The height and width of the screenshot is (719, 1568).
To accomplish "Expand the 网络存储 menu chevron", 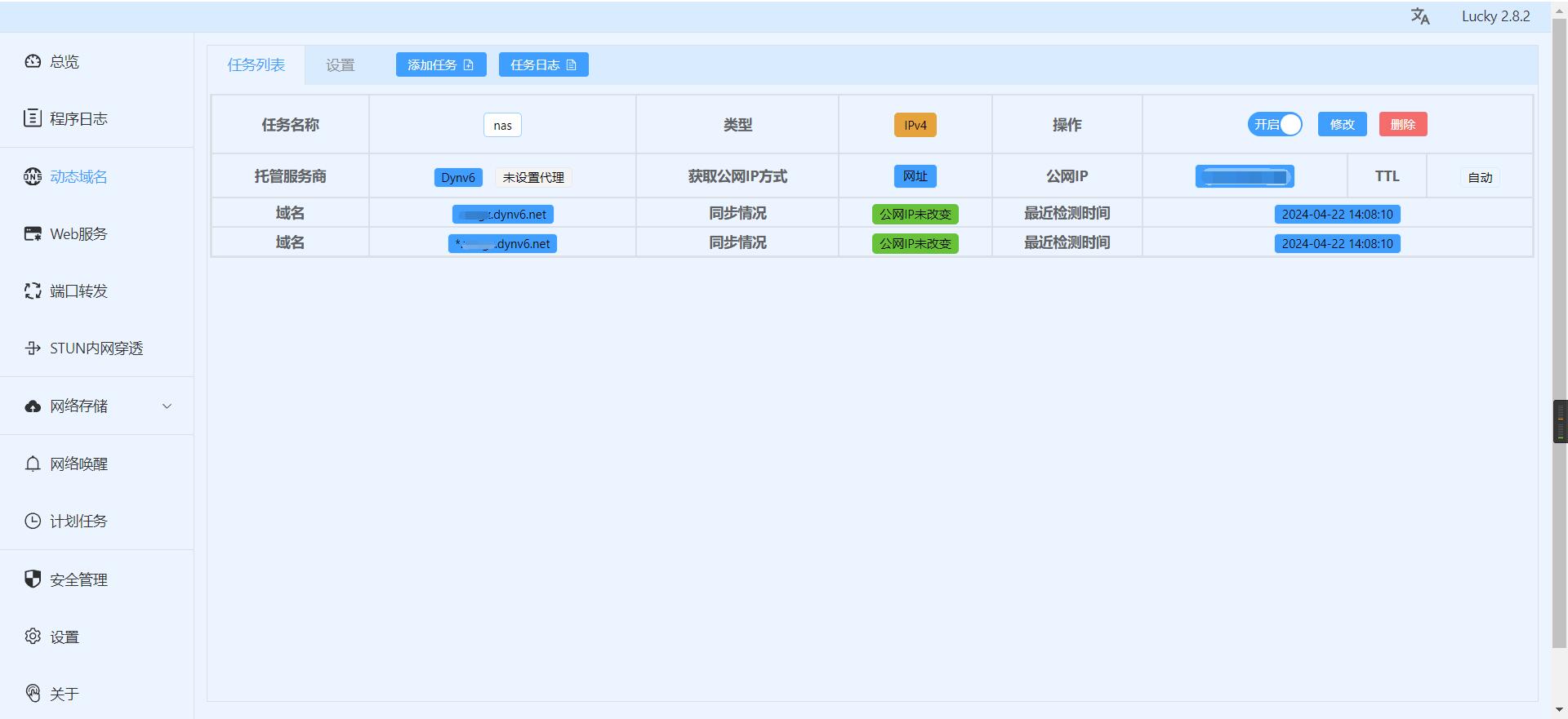I will pyautogui.click(x=167, y=406).
